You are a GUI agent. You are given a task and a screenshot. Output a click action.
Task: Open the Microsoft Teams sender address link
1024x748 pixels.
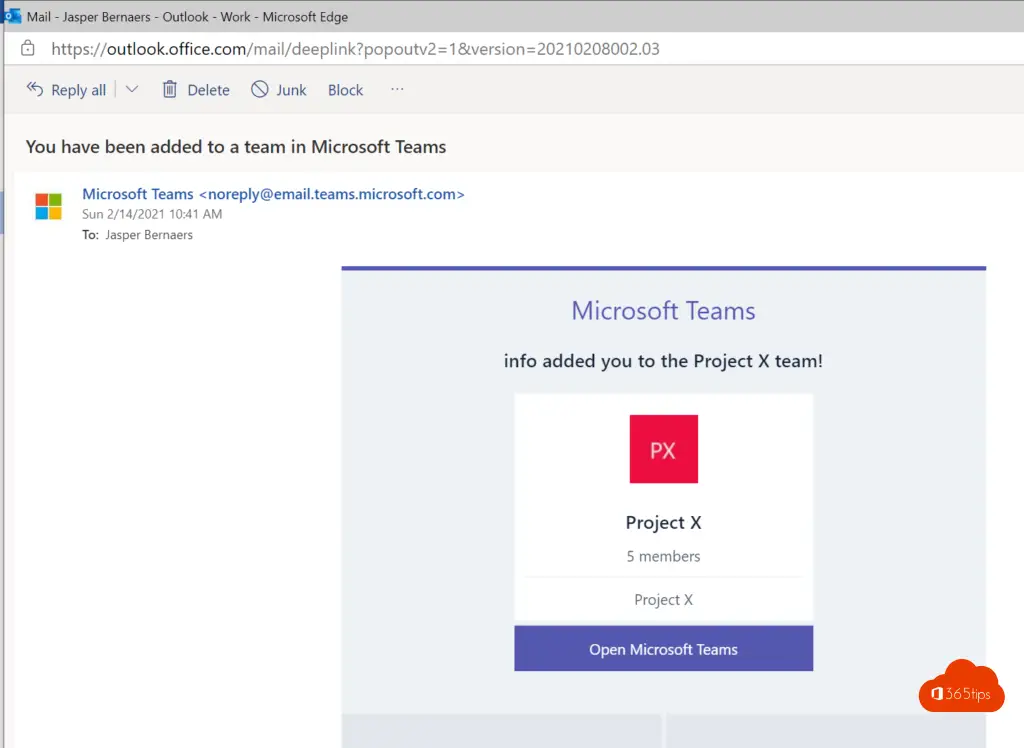(x=273, y=194)
